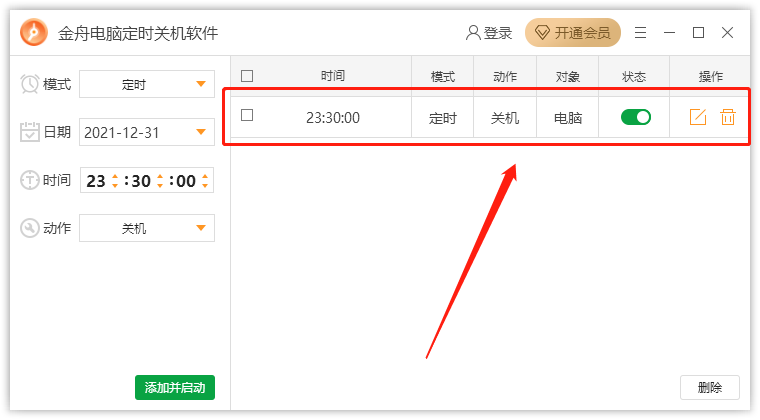Click the minutes stepper next to 30
The width and height of the screenshot is (760, 420).
[x=160, y=181]
